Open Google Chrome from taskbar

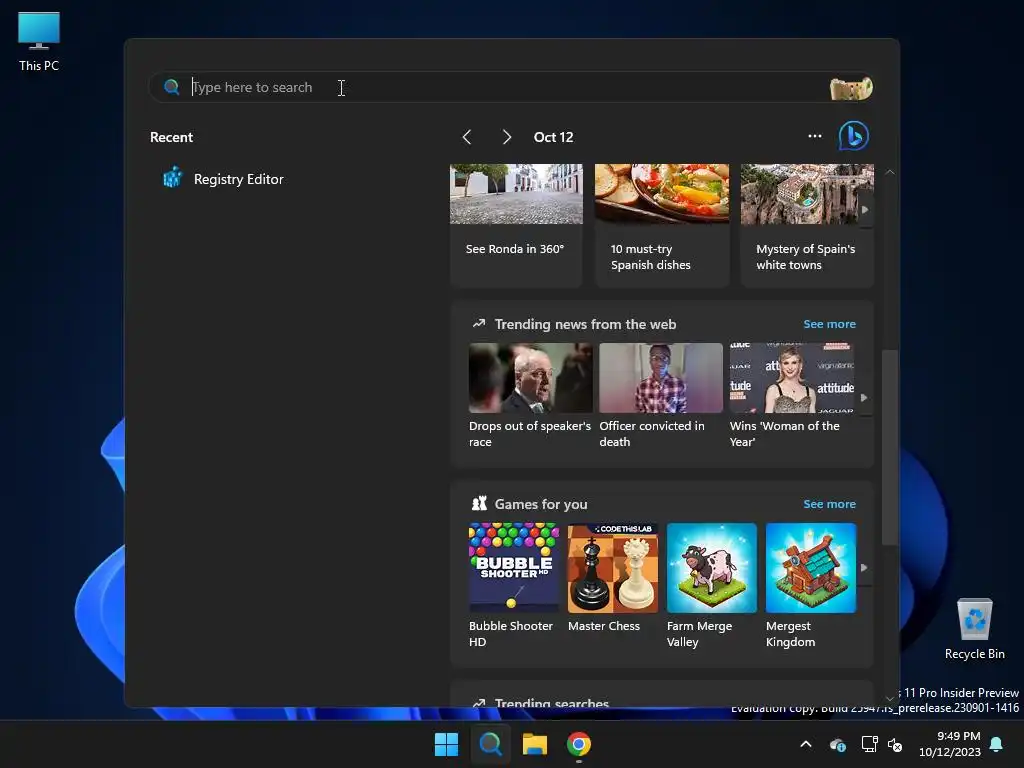[579, 744]
